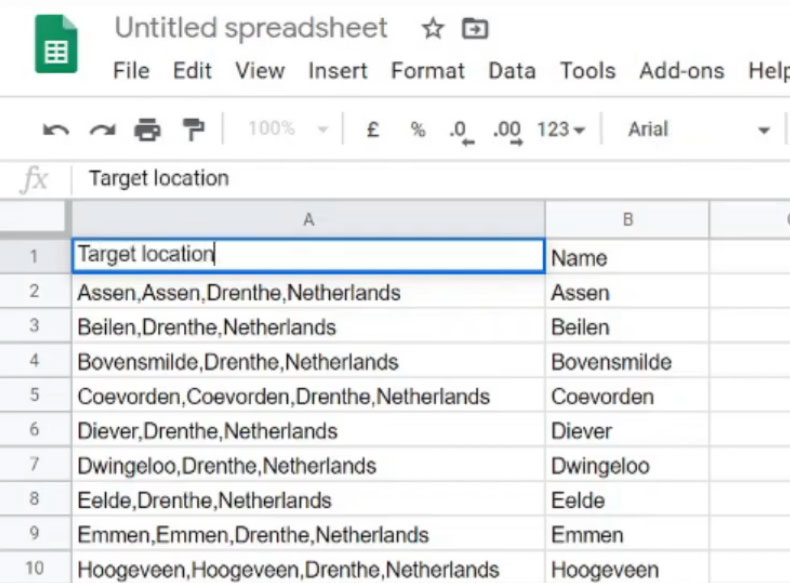Viewport: 790px width, 583px height.
Task: Format as currency with pound icon
Action: (x=372, y=129)
